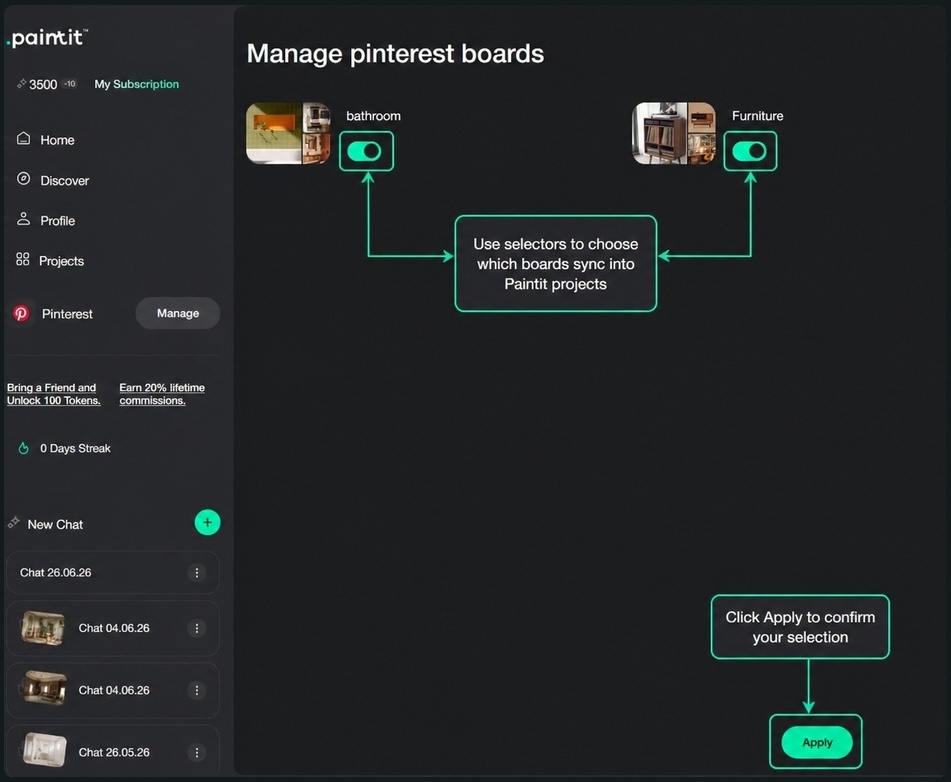The height and width of the screenshot is (782, 951).
Task: Click thumbnail of second Chat 04.06.26
Action: click(44, 688)
